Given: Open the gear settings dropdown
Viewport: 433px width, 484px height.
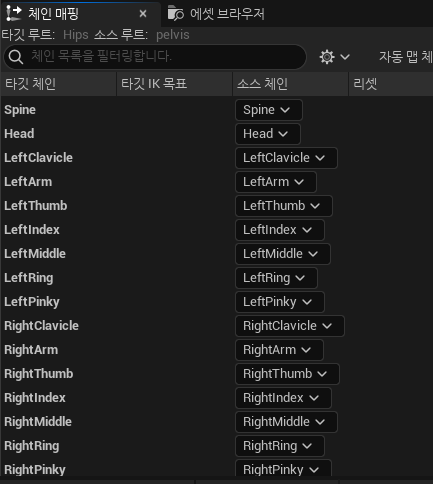Looking at the screenshot, I should 334,57.
